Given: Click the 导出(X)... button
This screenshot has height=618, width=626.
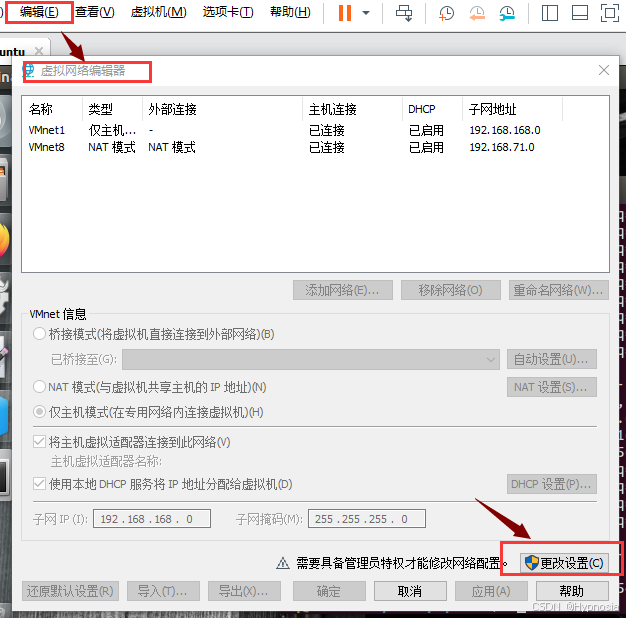Looking at the screenshot, I should pos(244,591).
